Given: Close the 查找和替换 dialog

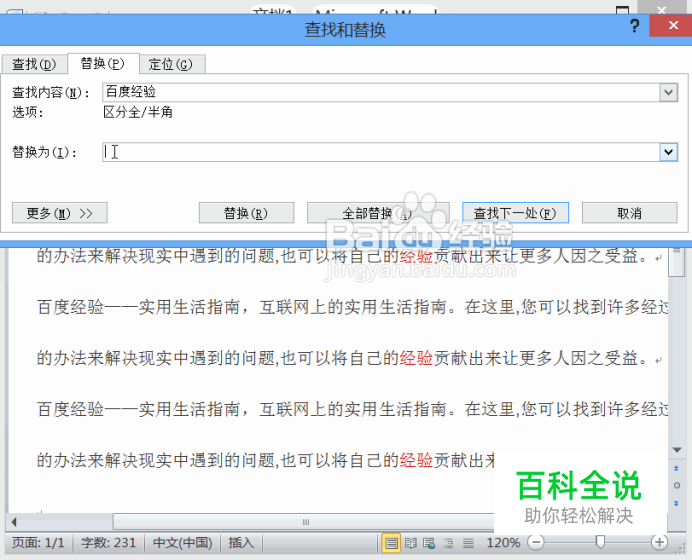Looking at the screenshot, I should point(671,26).
